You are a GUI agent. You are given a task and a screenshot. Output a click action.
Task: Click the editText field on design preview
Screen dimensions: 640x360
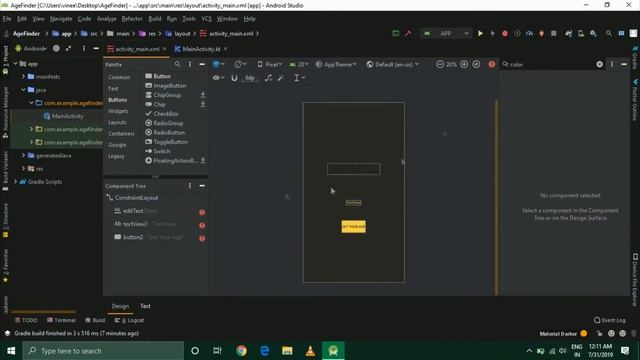point(353,169)
